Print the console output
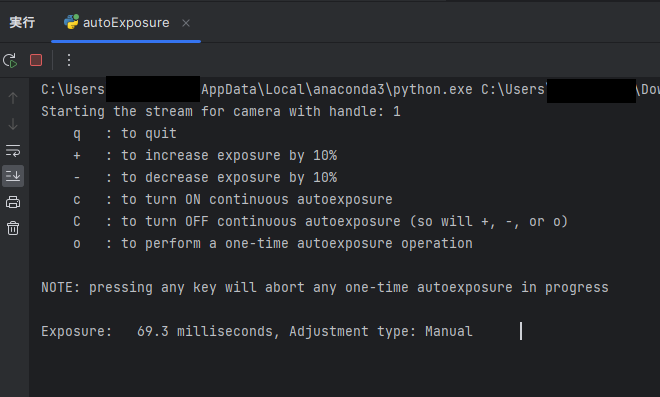The height and width of the screenshot is (397, 660). 13,202
